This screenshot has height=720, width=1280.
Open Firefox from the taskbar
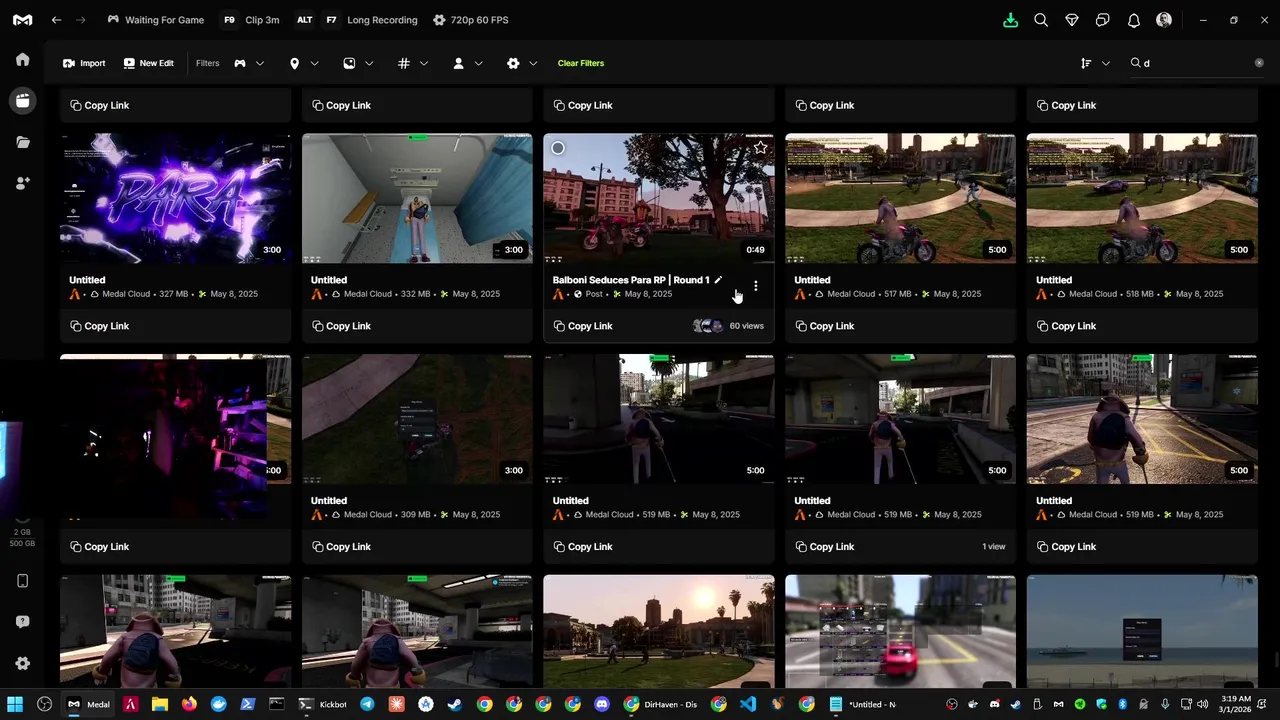tap(189, 704)
